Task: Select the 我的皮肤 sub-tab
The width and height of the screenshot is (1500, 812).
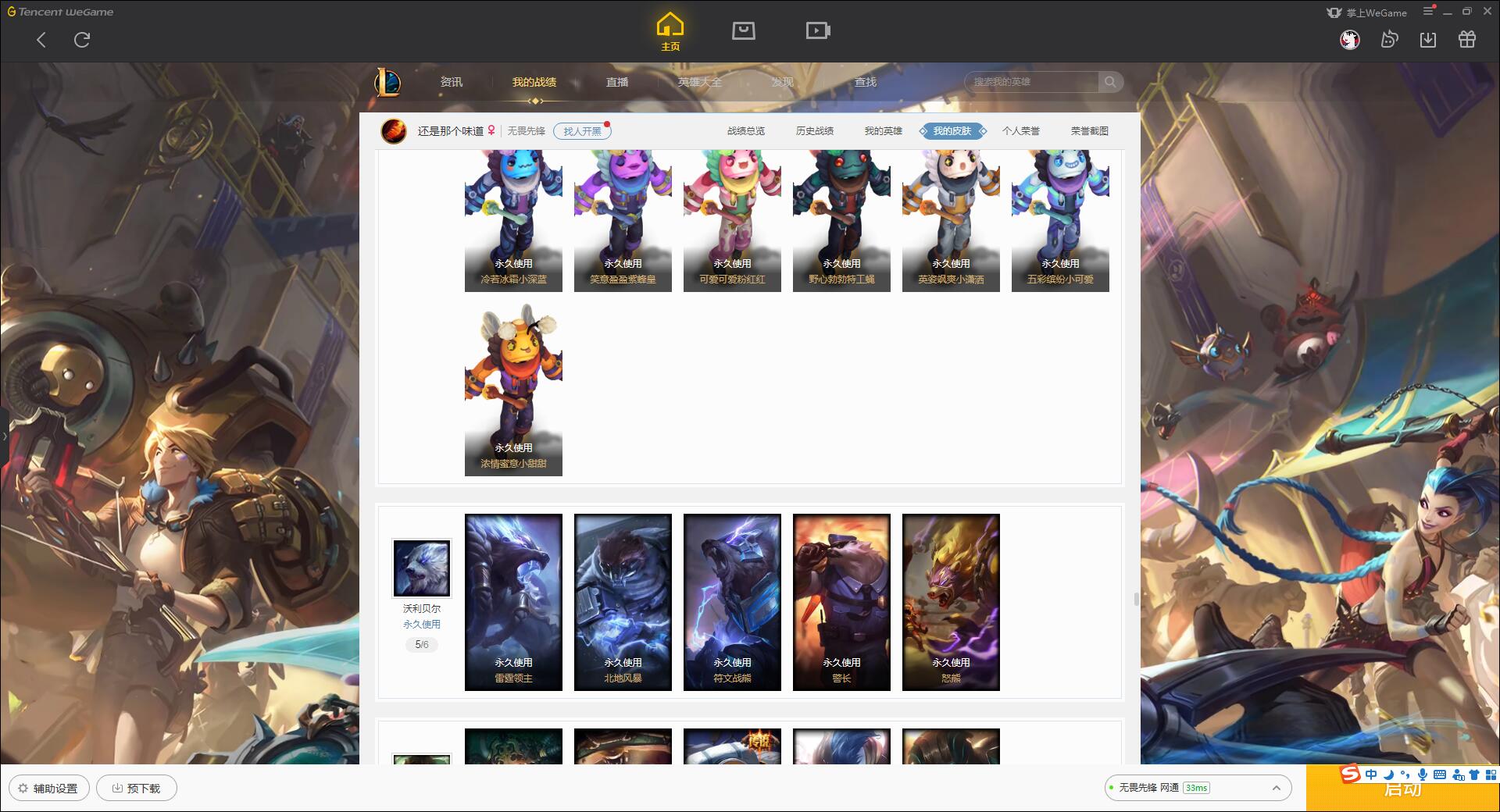Action: click(x=952, y=131)
